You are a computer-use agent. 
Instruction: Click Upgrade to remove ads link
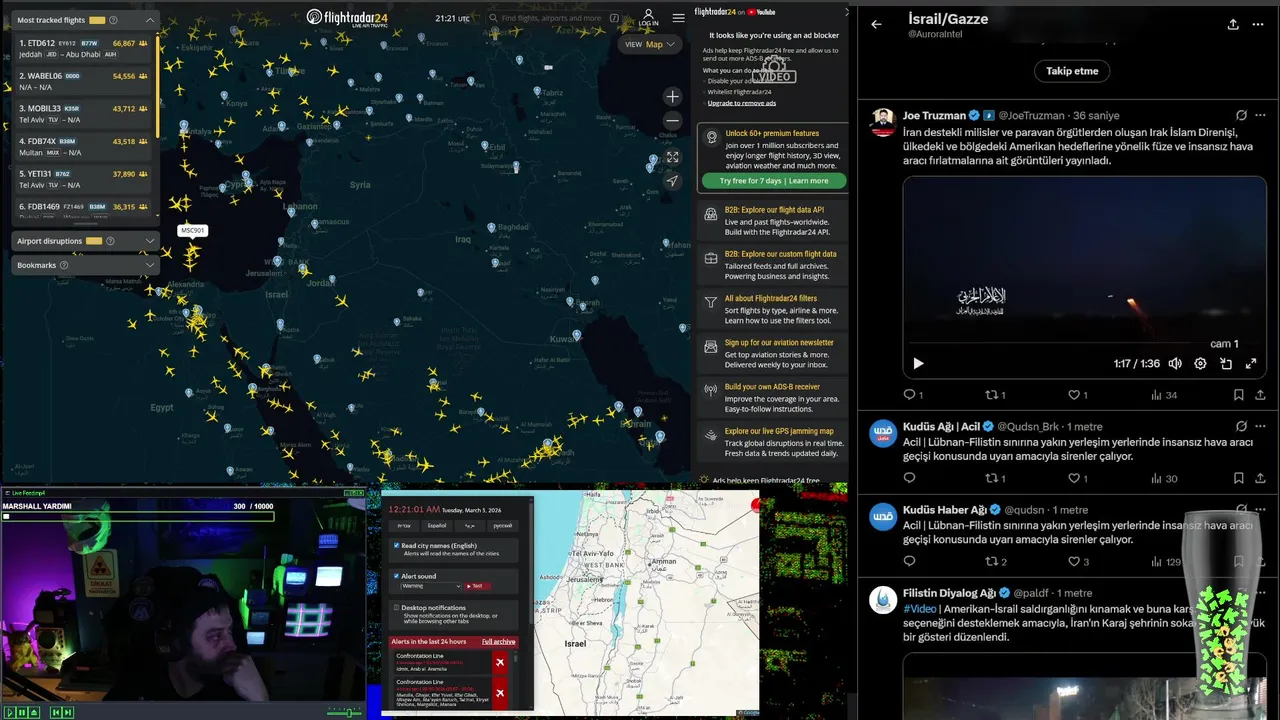click(x=742, y=103)
